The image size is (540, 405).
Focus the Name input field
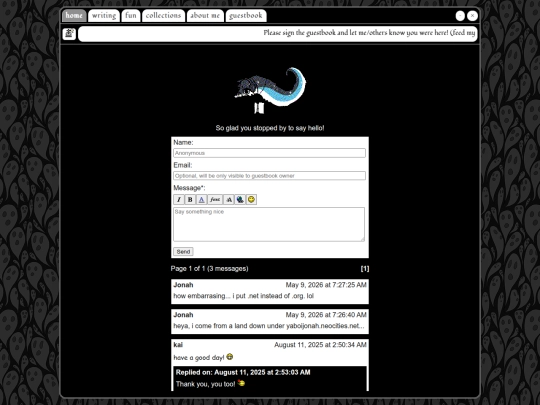click(x=269, y=153)
